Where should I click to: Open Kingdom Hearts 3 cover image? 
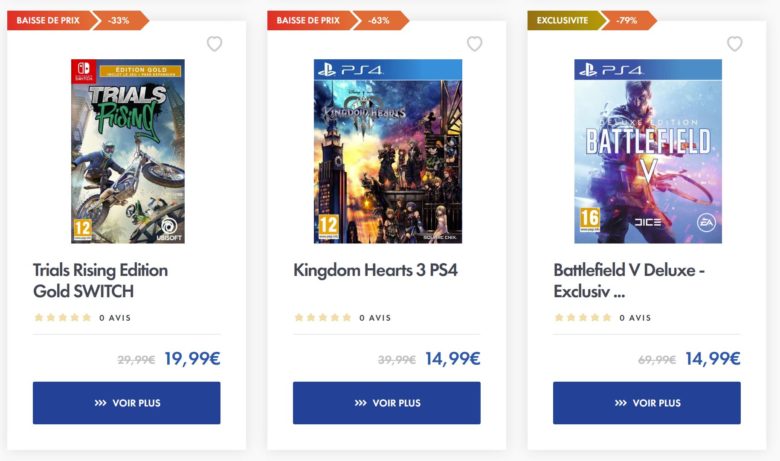[x=387, y=151]
